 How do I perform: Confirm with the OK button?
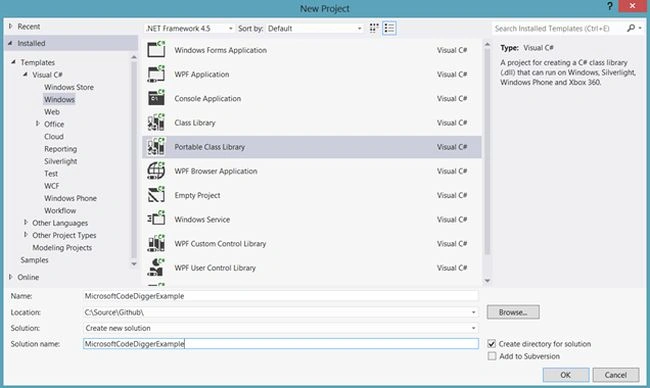tap(566, 375)
